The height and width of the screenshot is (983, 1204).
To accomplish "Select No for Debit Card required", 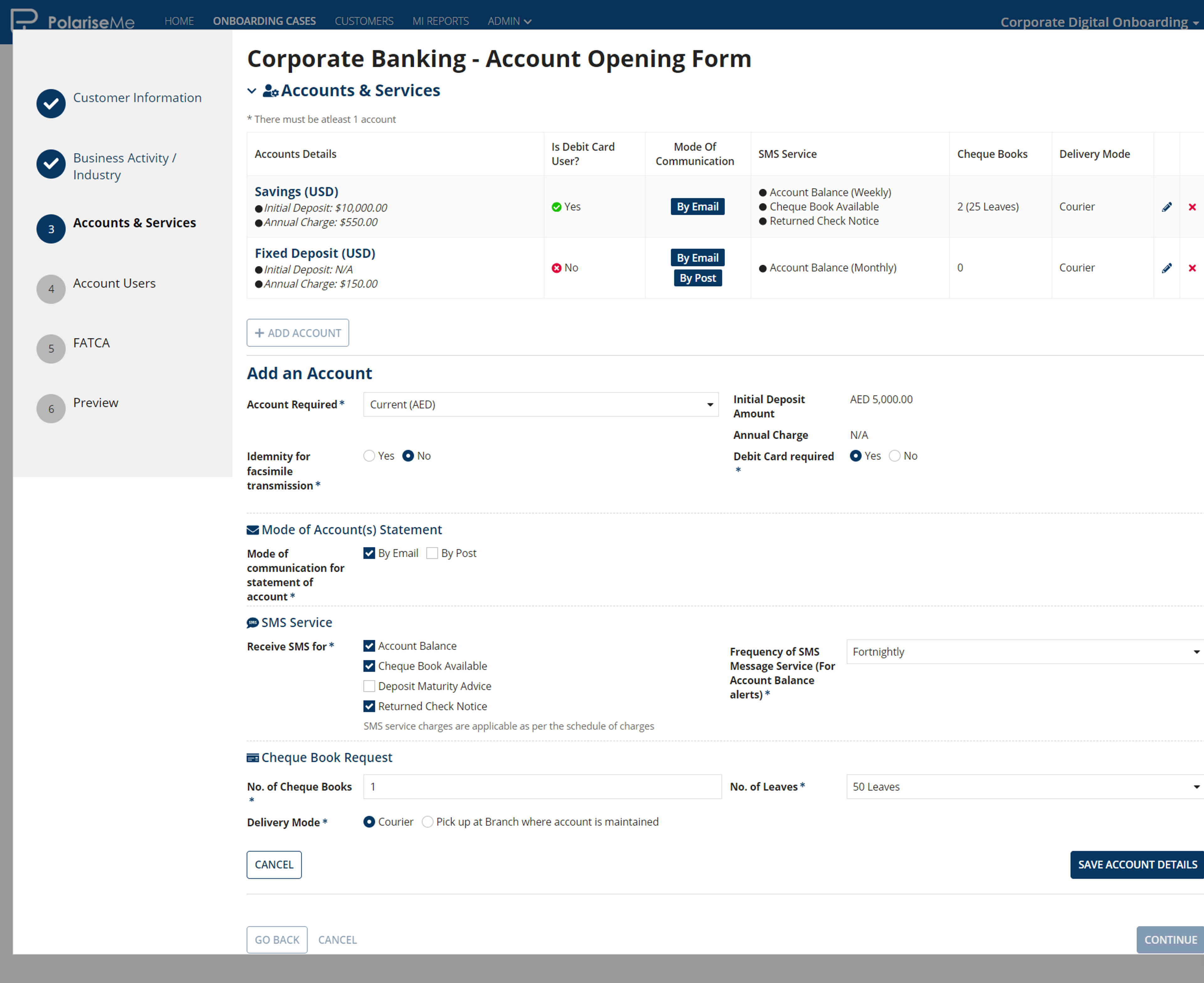I will (894, 456).
